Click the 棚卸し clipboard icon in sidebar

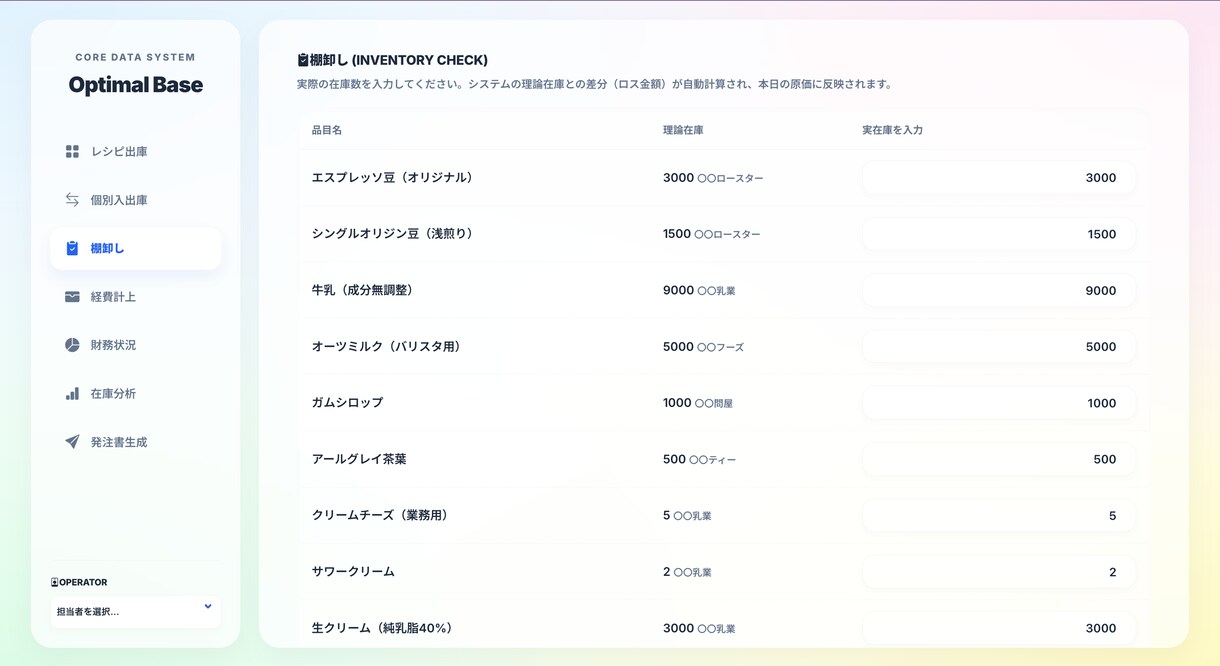click(x=72, y=248)
